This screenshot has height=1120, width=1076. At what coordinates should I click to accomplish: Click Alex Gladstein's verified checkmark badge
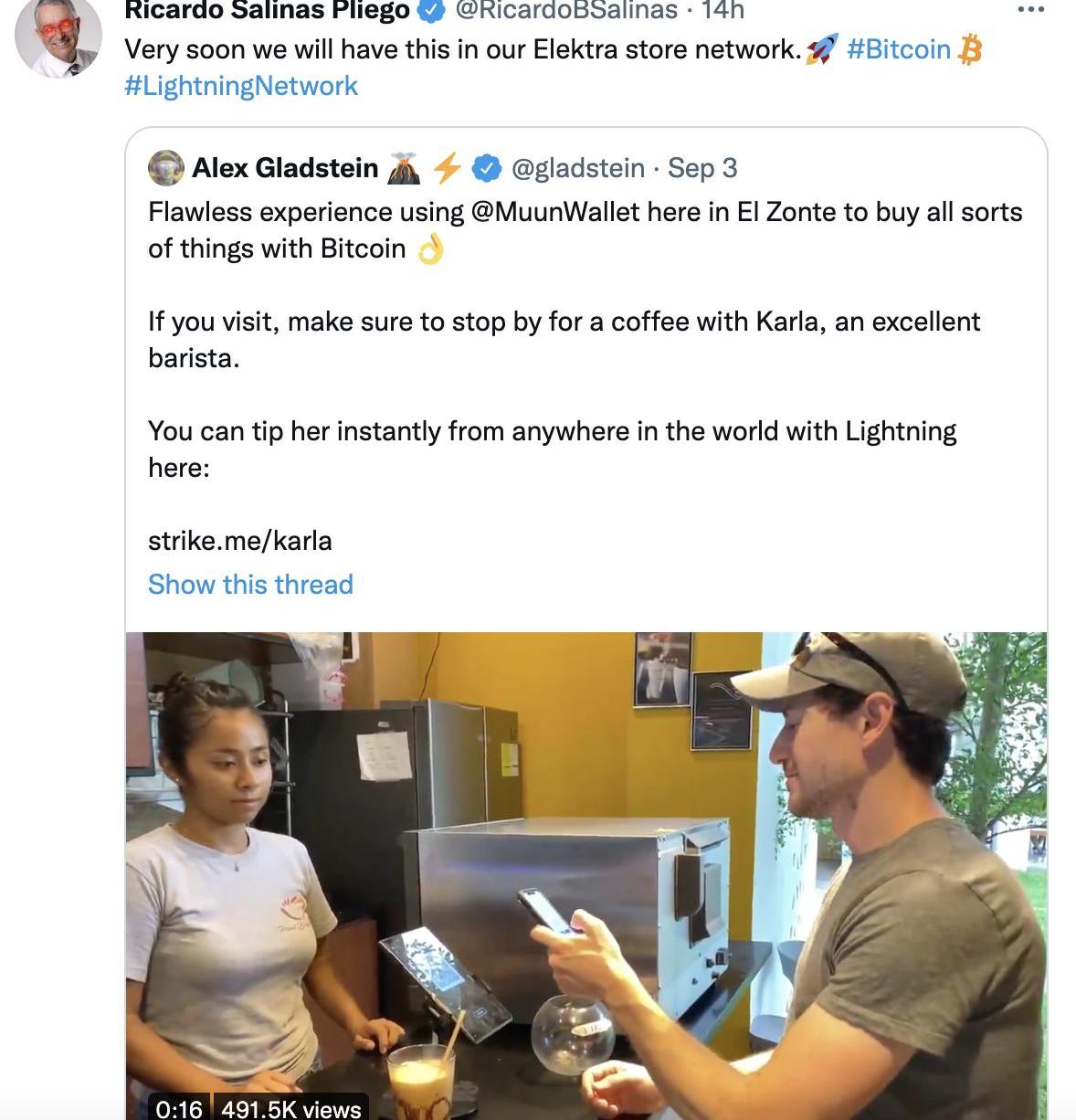point(488,168)
